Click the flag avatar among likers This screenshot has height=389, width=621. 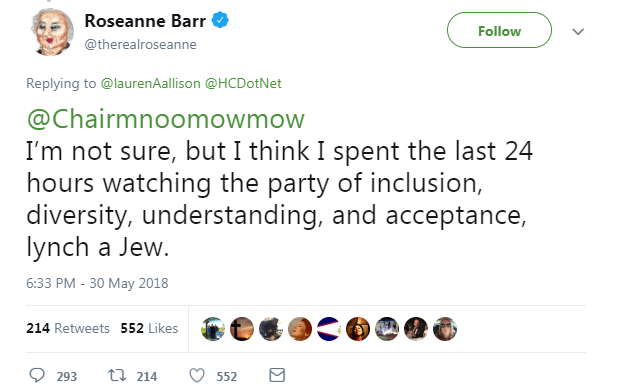(x=329, y=329)
